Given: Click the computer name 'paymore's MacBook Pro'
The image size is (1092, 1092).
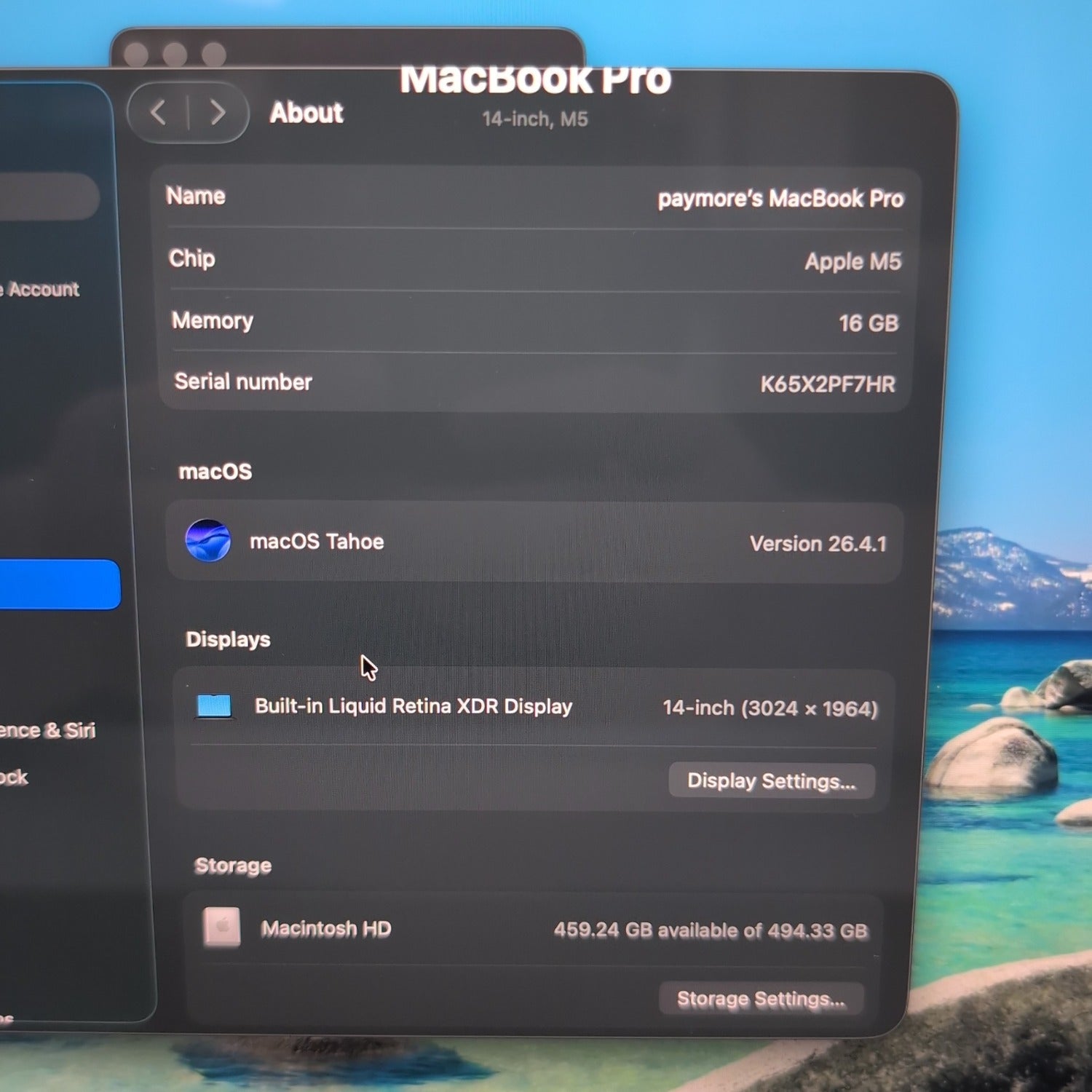Looking at the screenshot, I should 780,199.
